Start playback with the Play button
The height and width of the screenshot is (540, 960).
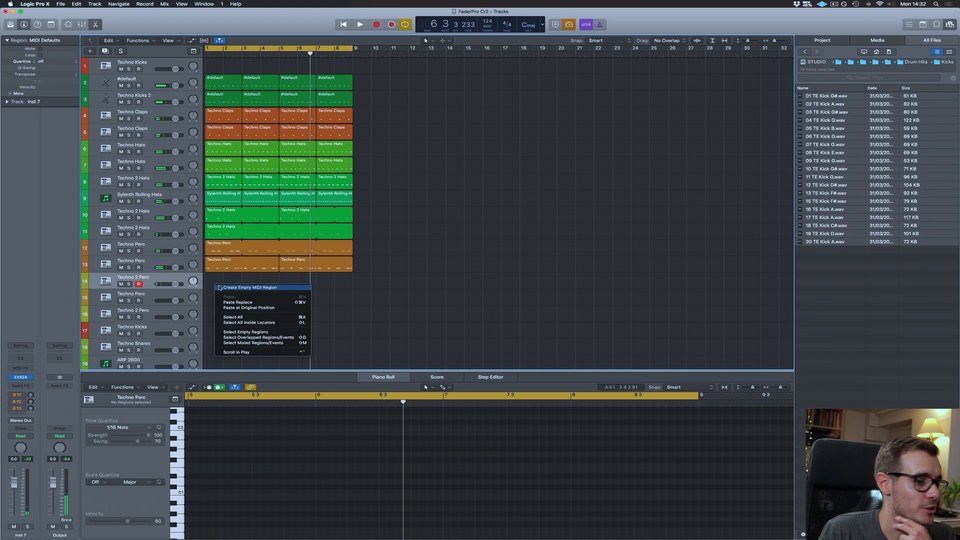click(360, 24)
